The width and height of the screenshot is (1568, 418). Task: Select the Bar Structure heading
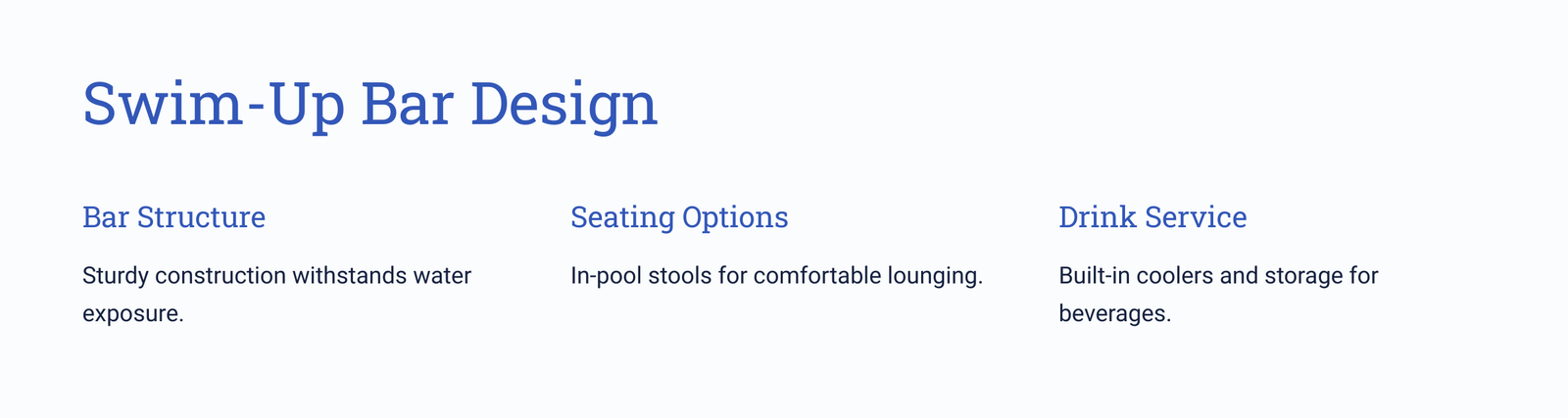[x=173, y=216]
